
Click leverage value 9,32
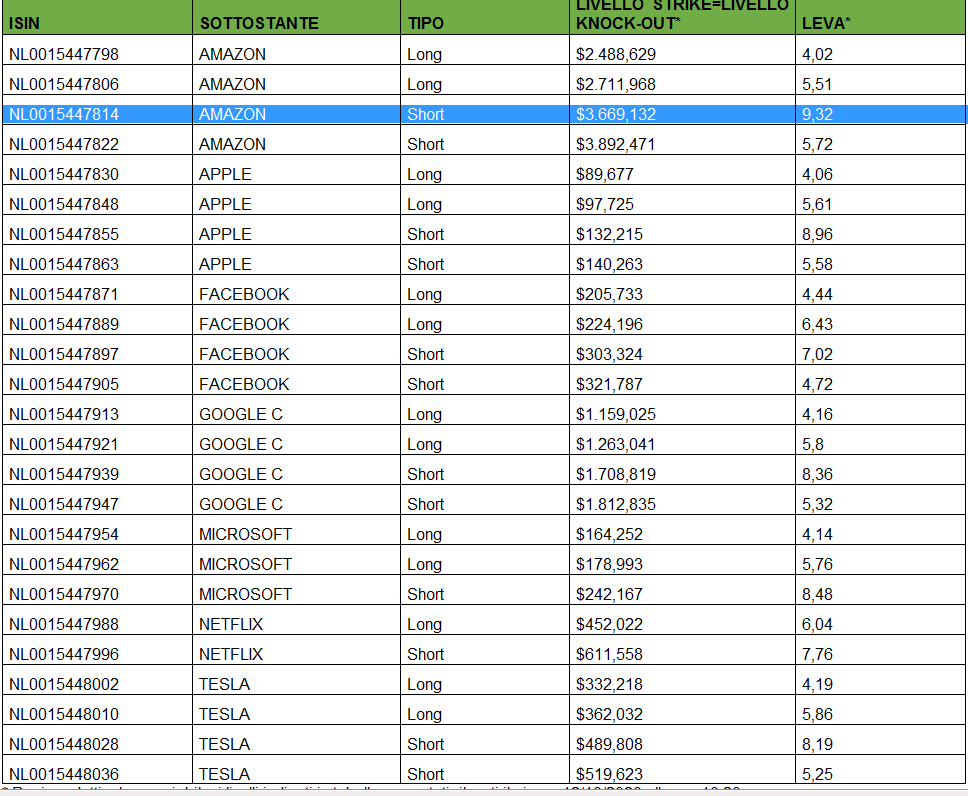817,114
